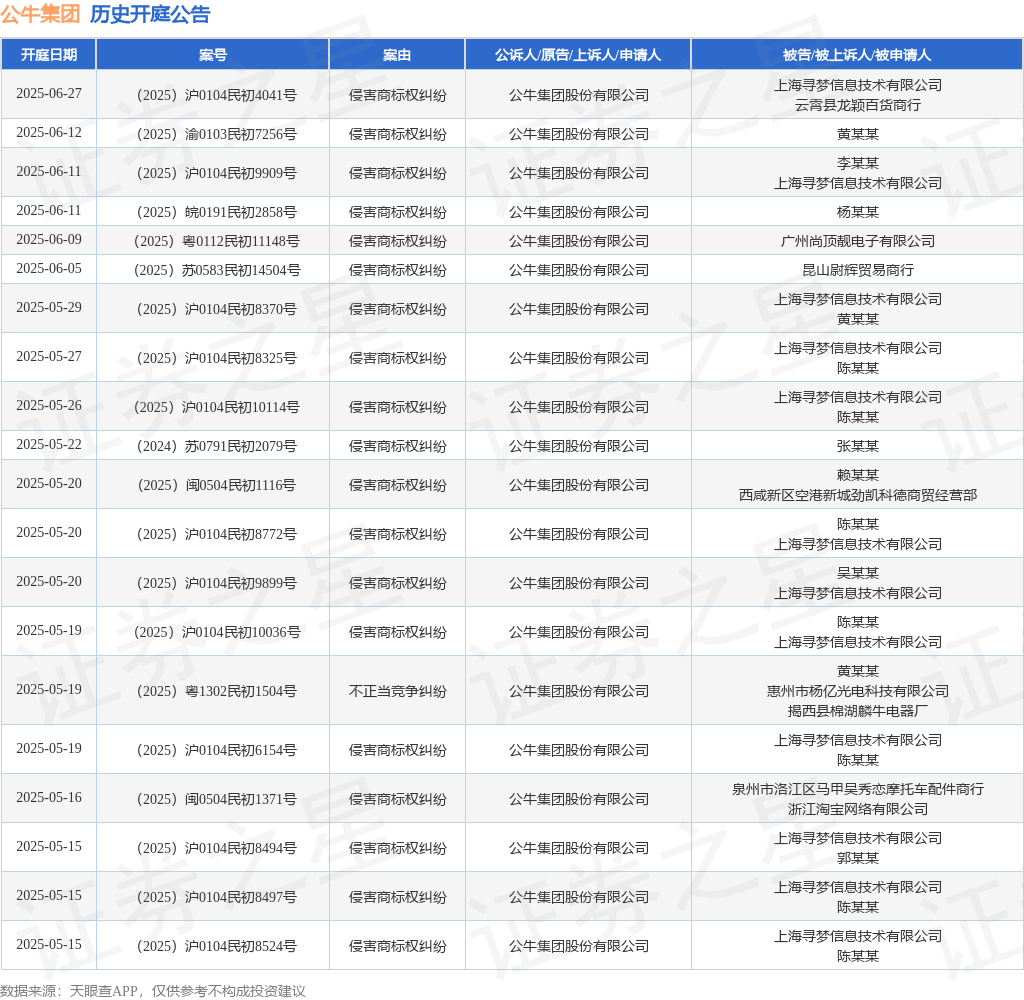
Task: Click 陈某某 in the 10114号 row
Action: click(x=858, y=417)
